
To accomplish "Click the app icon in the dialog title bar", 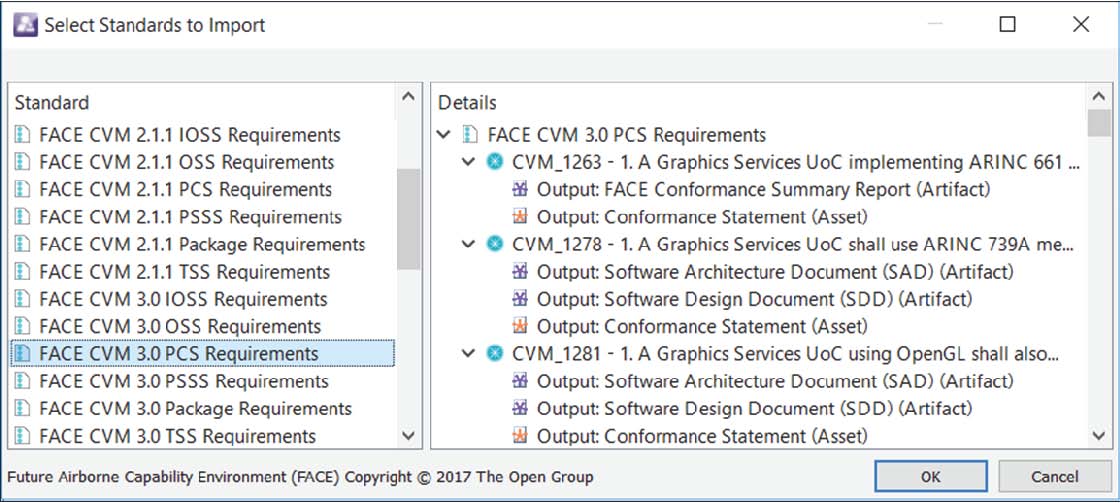I will click(25, 24).
